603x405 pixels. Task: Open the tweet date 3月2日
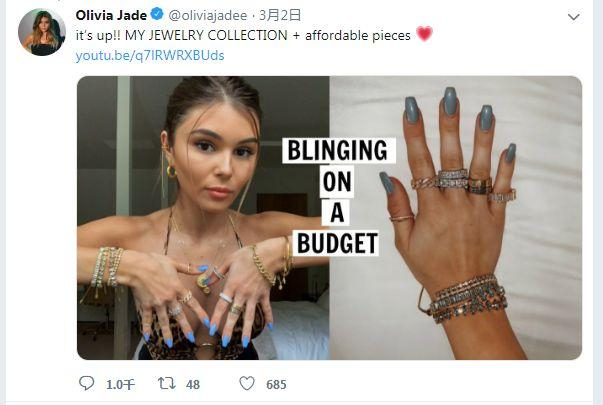point(280,15)
